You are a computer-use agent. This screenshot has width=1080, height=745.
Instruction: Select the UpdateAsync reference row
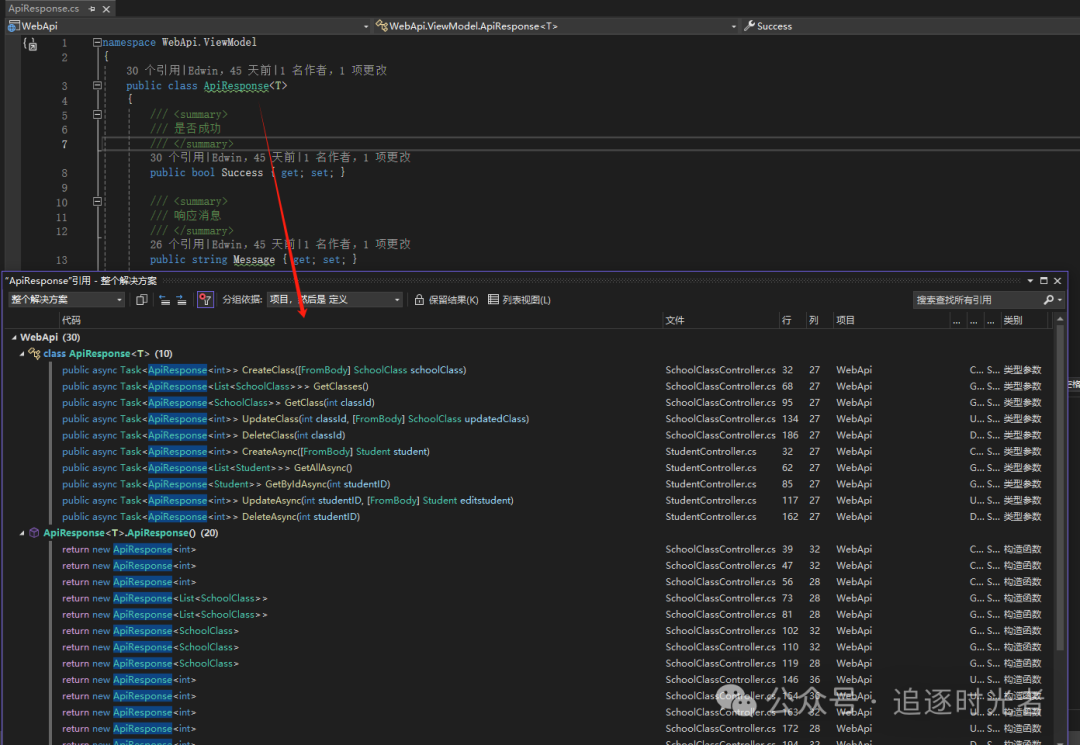(x=552, y=501)
